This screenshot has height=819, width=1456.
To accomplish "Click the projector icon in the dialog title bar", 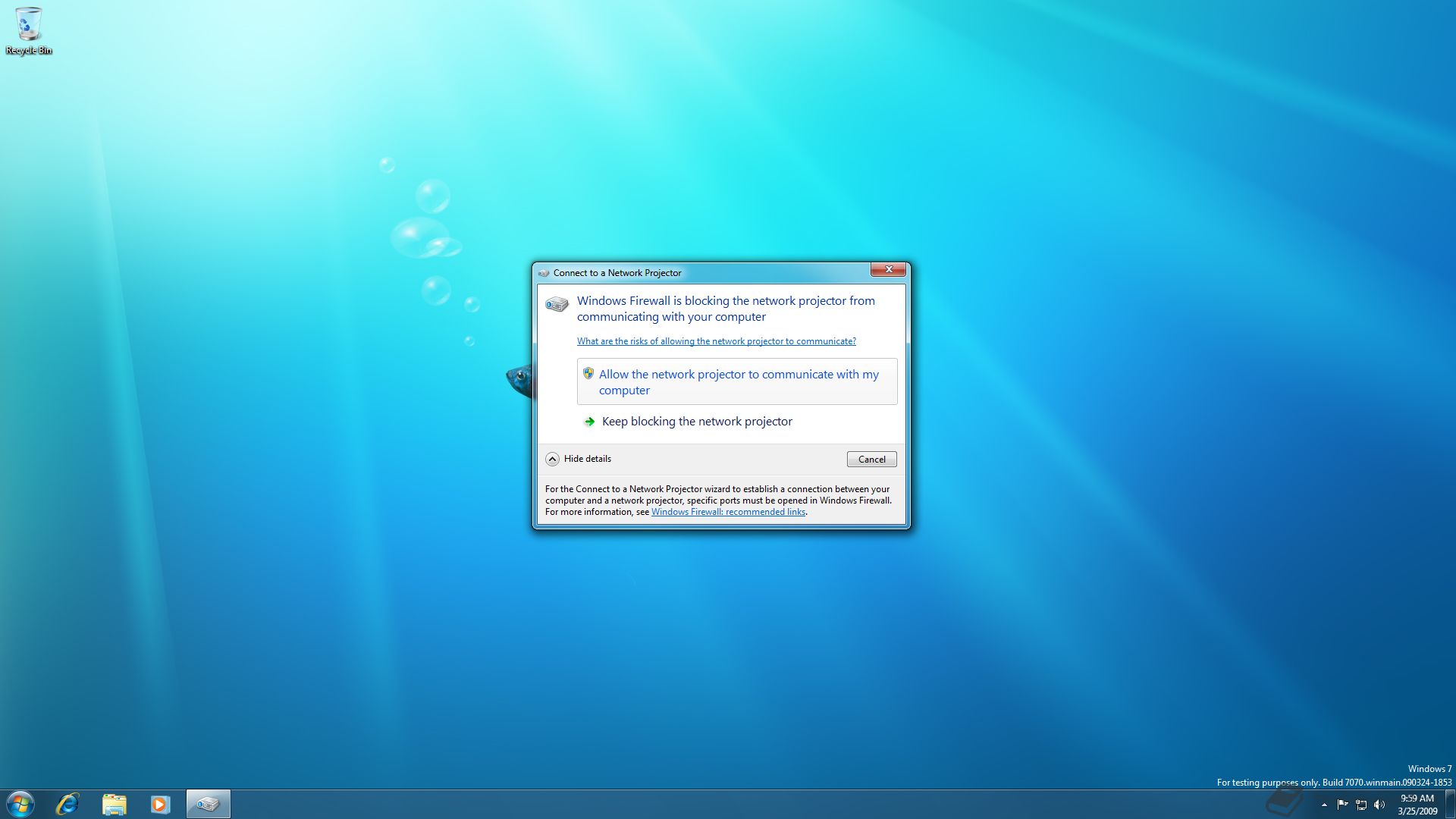I will tap(544, 273).
